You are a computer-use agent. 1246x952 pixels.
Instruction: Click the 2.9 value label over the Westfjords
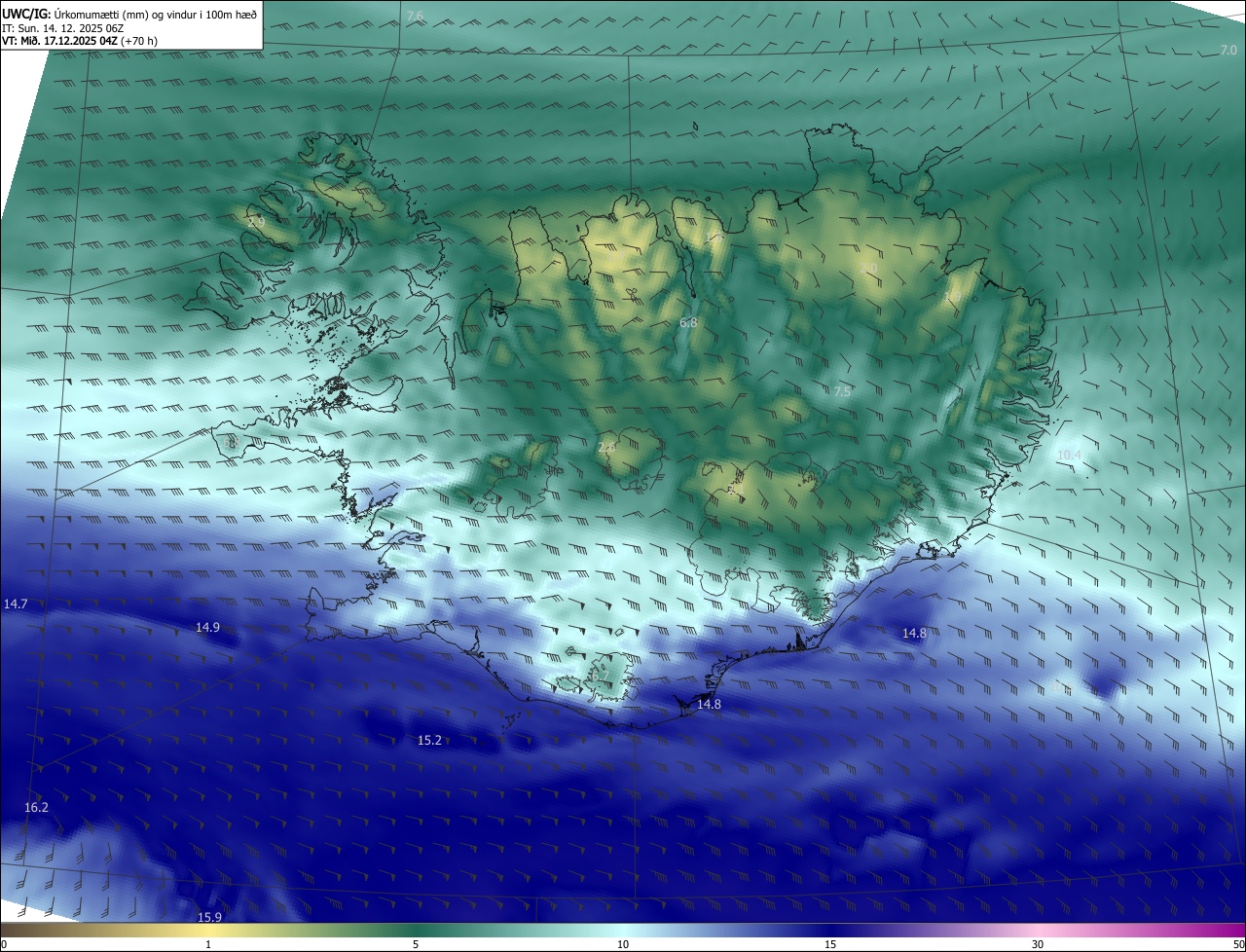click(256, 223)
